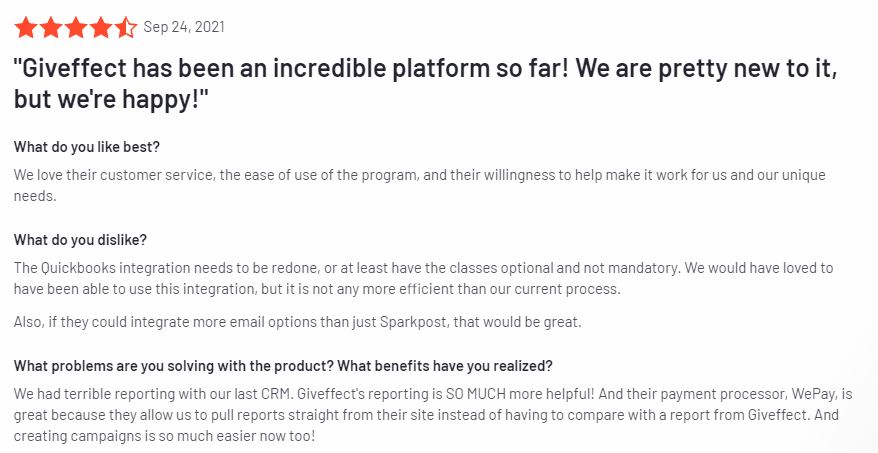Click the first rating star

click(25, 27)
